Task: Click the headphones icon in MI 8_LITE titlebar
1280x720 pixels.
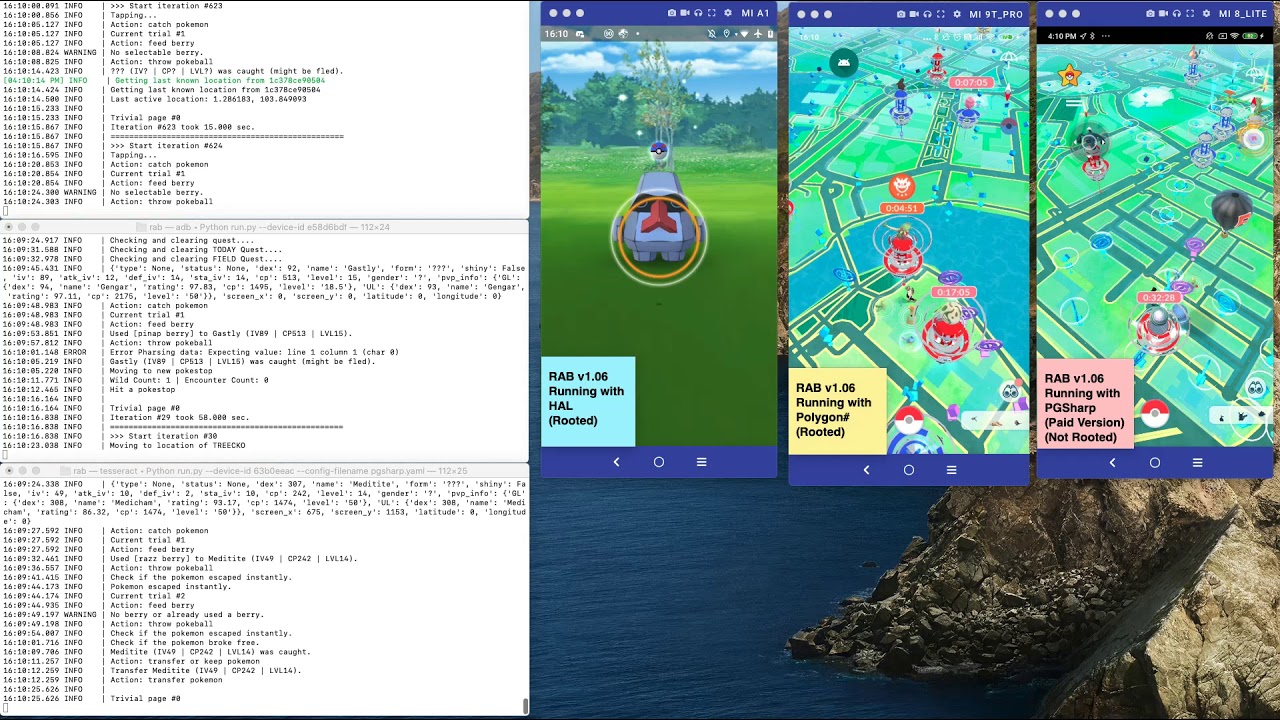Action: coord(1176,14)
